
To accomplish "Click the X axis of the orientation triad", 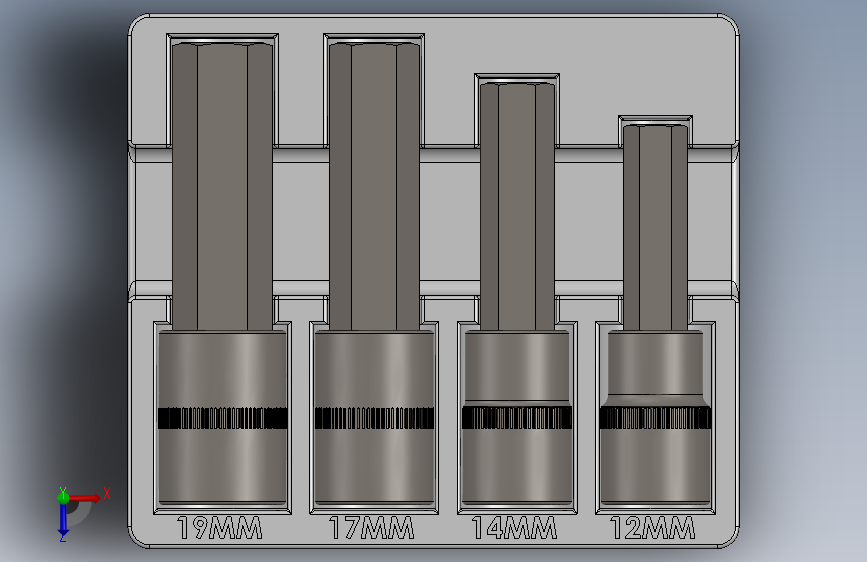I will tap(86, 498).
